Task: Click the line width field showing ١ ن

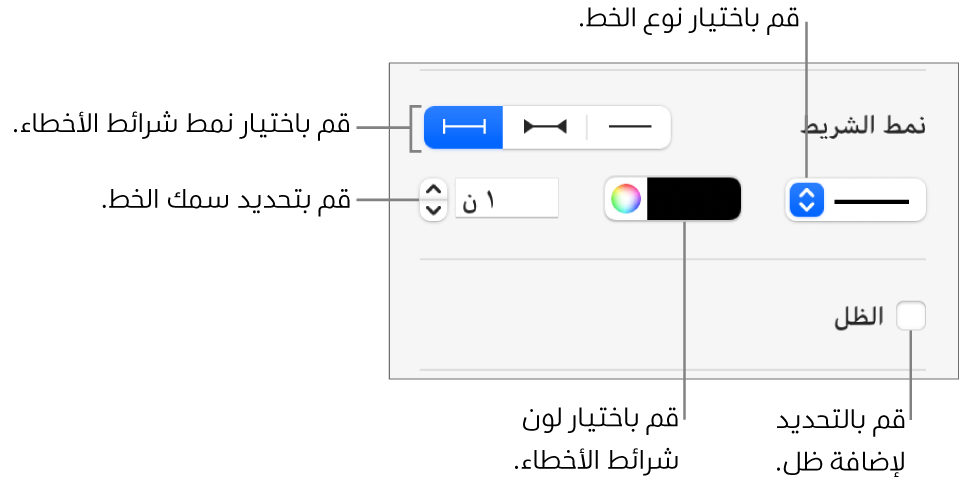Action: (x=506, y=199)
